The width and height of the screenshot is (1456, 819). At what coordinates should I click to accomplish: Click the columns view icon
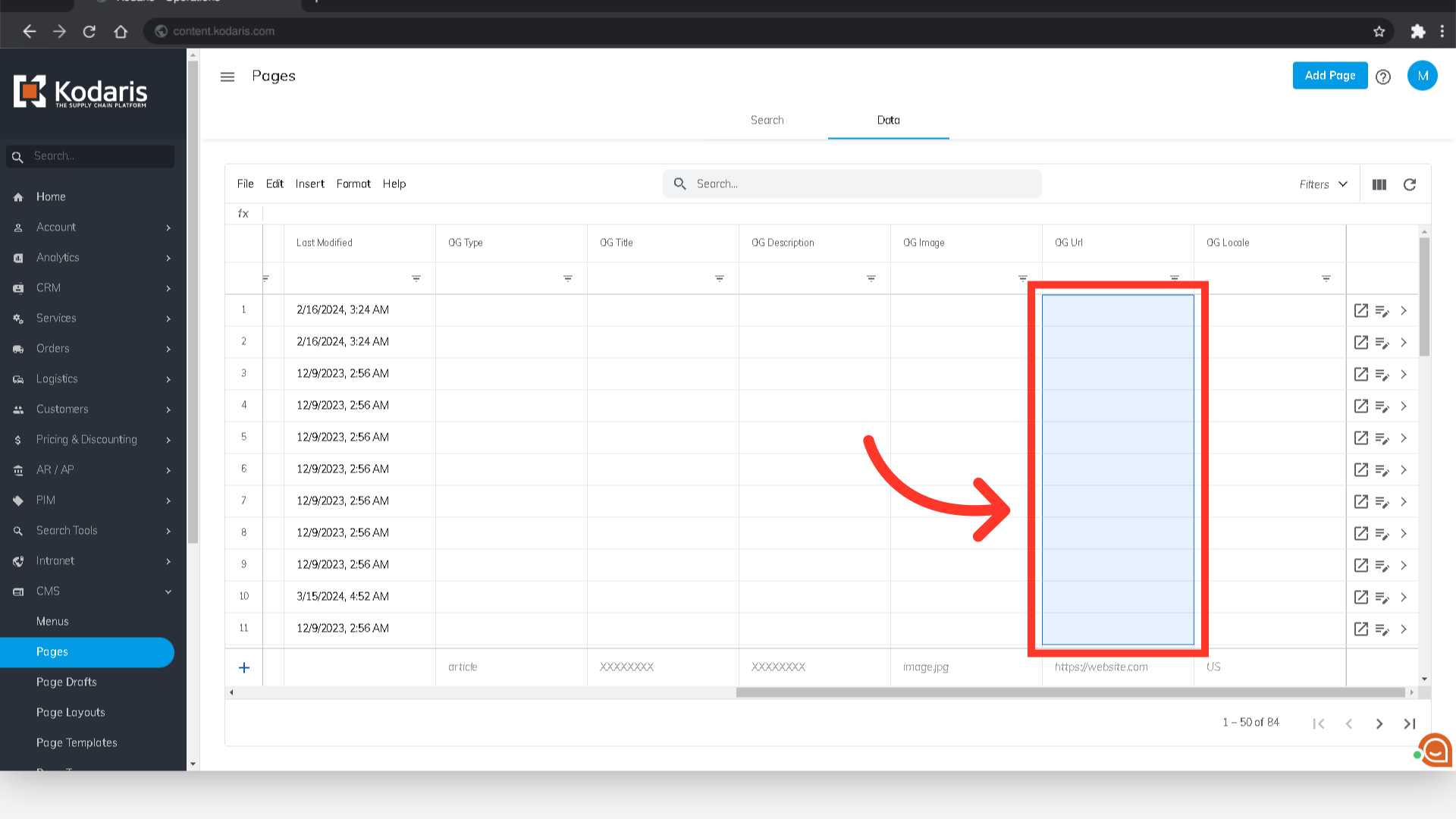click(x=1379, y=184)
